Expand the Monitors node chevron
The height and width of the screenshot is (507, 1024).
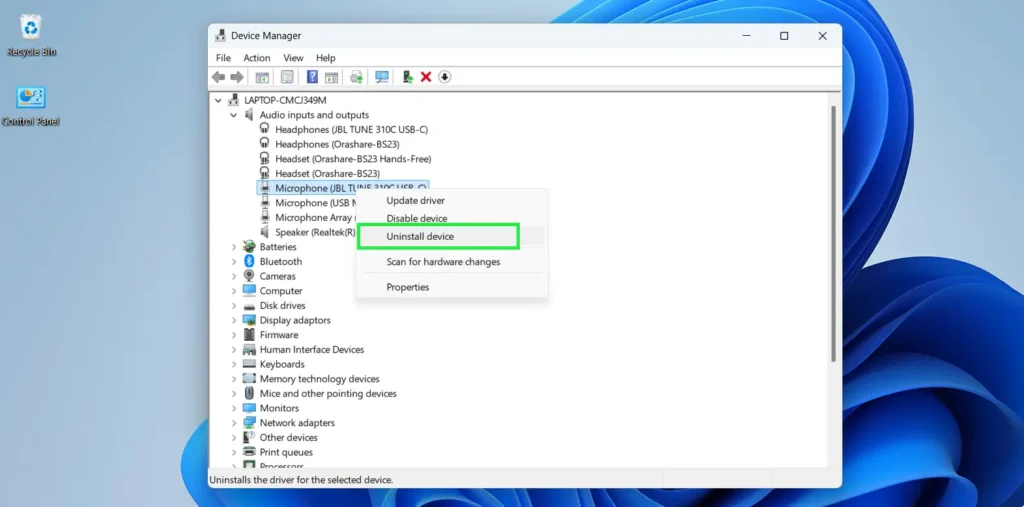click(x=234, y=408)
